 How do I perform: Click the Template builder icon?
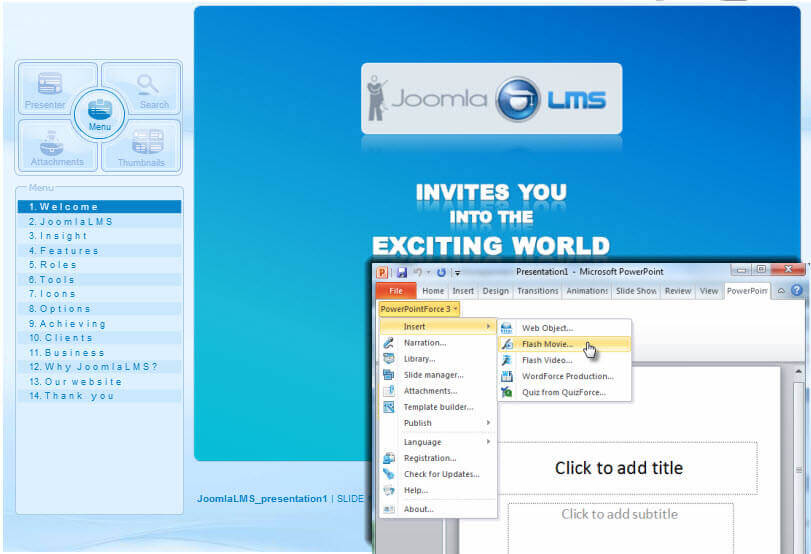(388, 407)
